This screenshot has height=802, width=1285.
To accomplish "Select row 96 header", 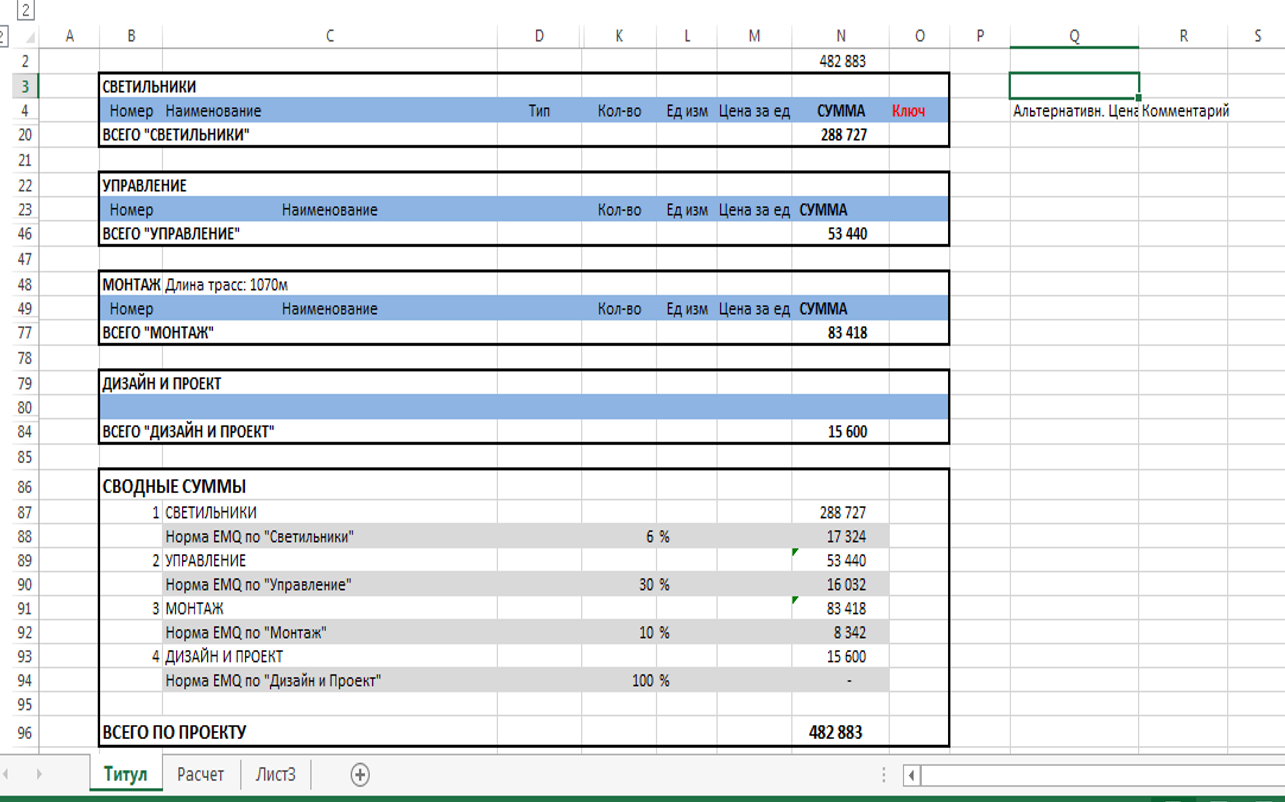I will pos(24,732).
